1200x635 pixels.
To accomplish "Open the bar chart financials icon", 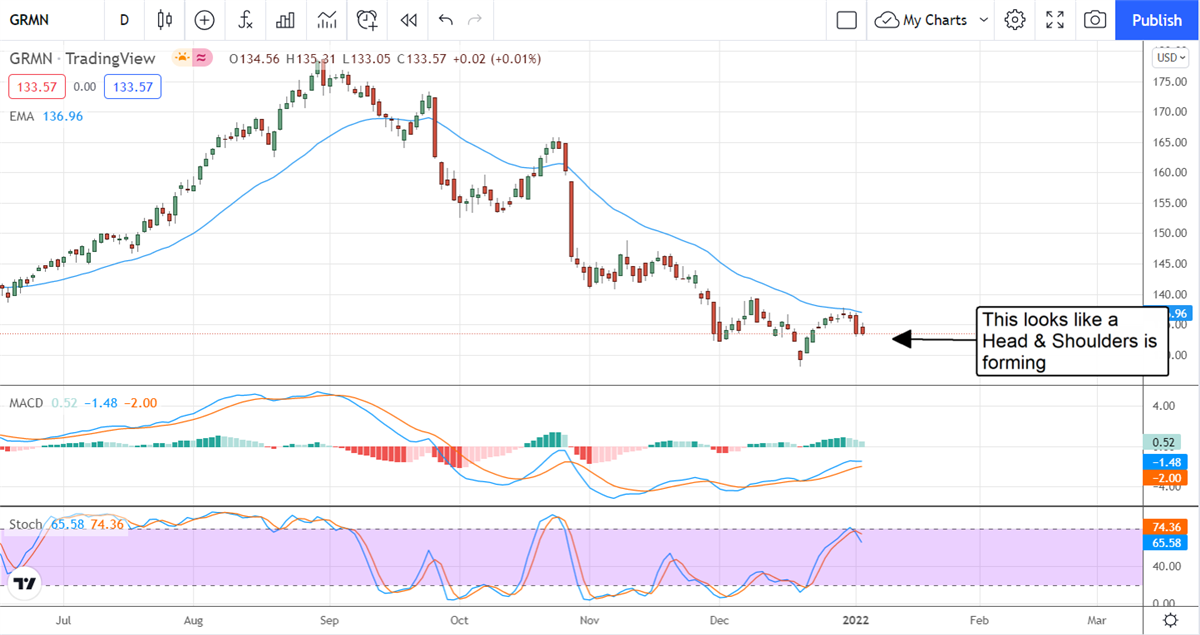I will pyautogui.click(x=286, y=20).
